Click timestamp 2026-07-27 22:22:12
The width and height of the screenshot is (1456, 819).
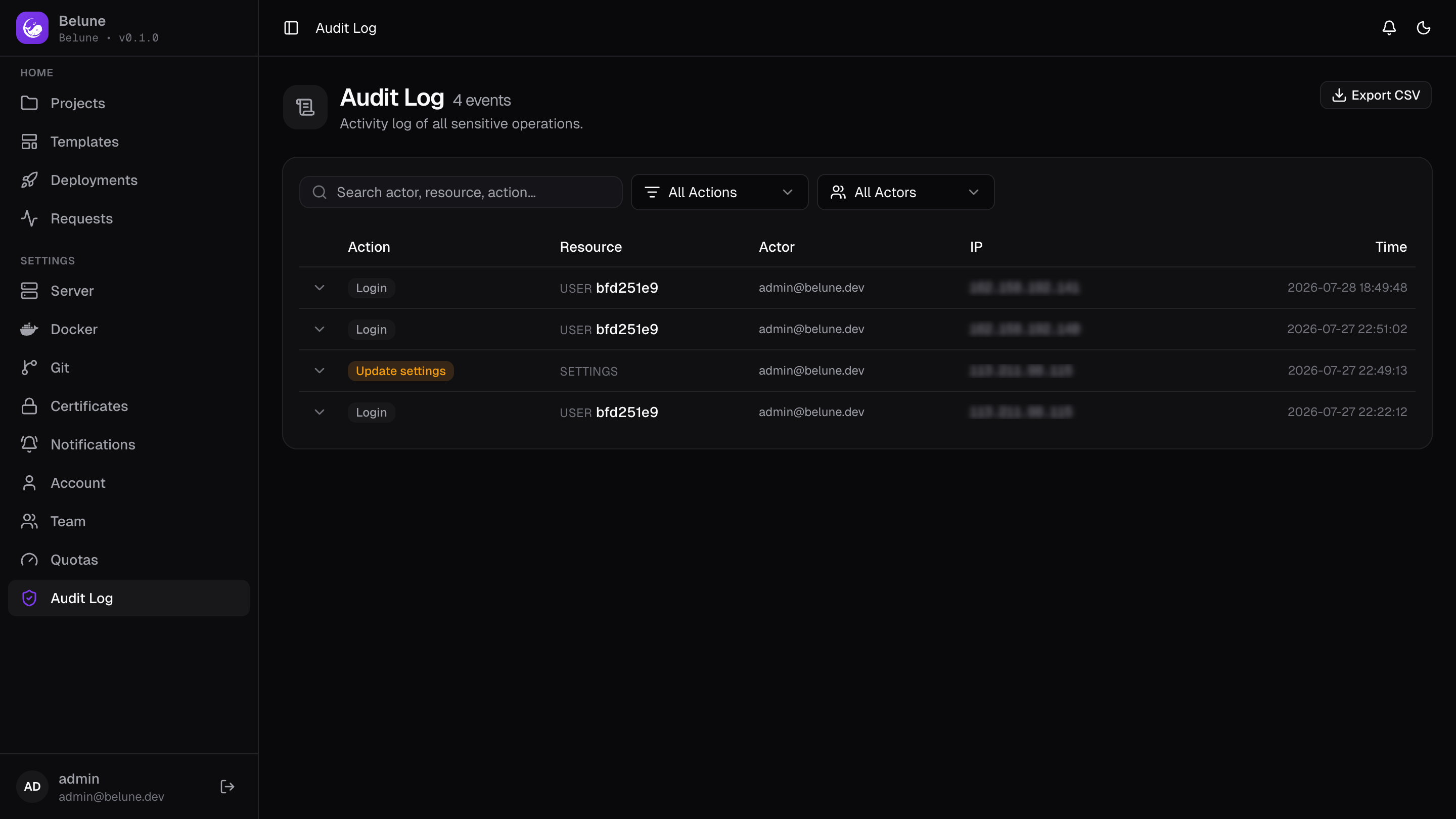(1347, 412)
